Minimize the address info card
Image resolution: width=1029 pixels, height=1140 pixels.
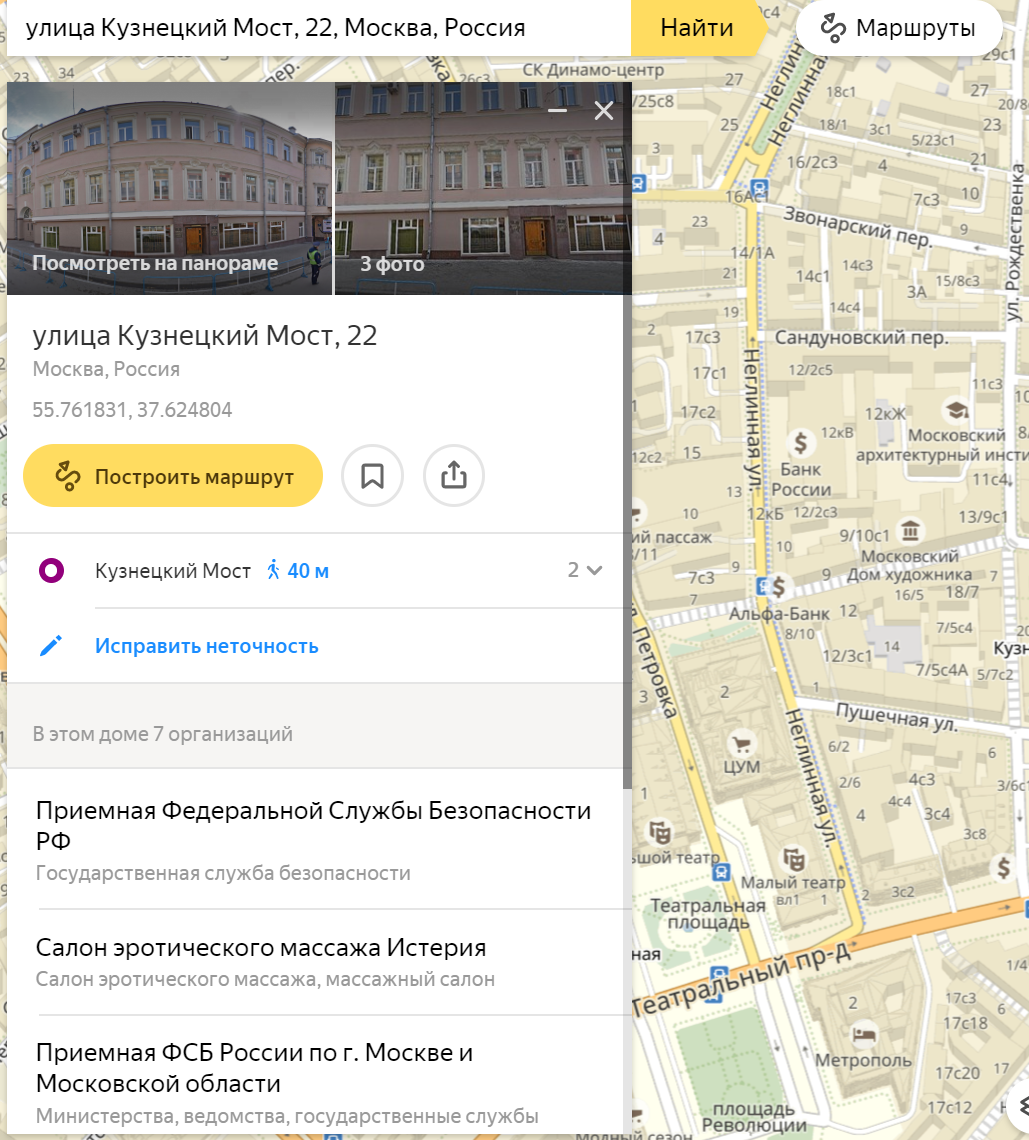tap(558, 111)
